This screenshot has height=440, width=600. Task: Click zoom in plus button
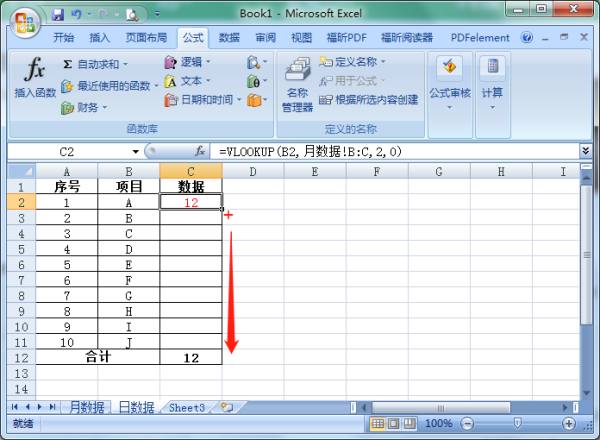click(x=569, y=424)
